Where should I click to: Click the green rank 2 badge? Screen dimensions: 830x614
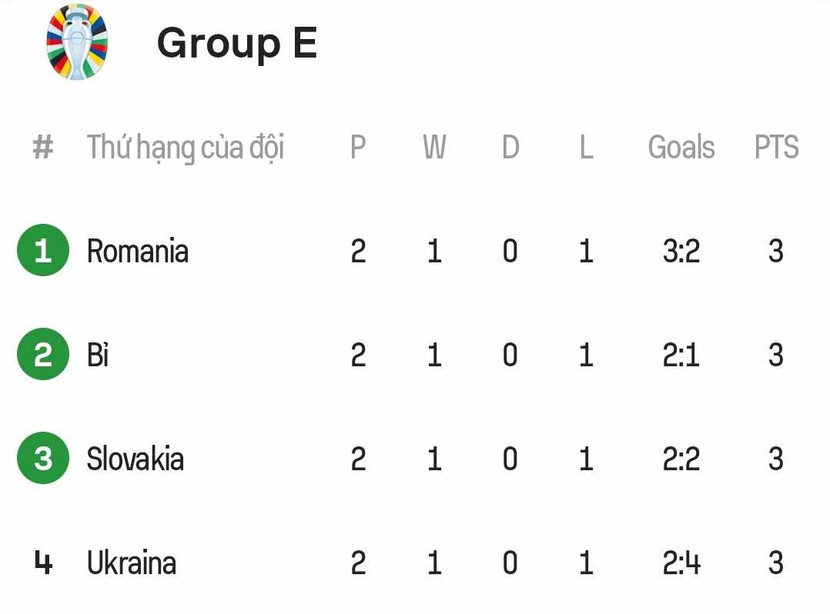(43, 355)
